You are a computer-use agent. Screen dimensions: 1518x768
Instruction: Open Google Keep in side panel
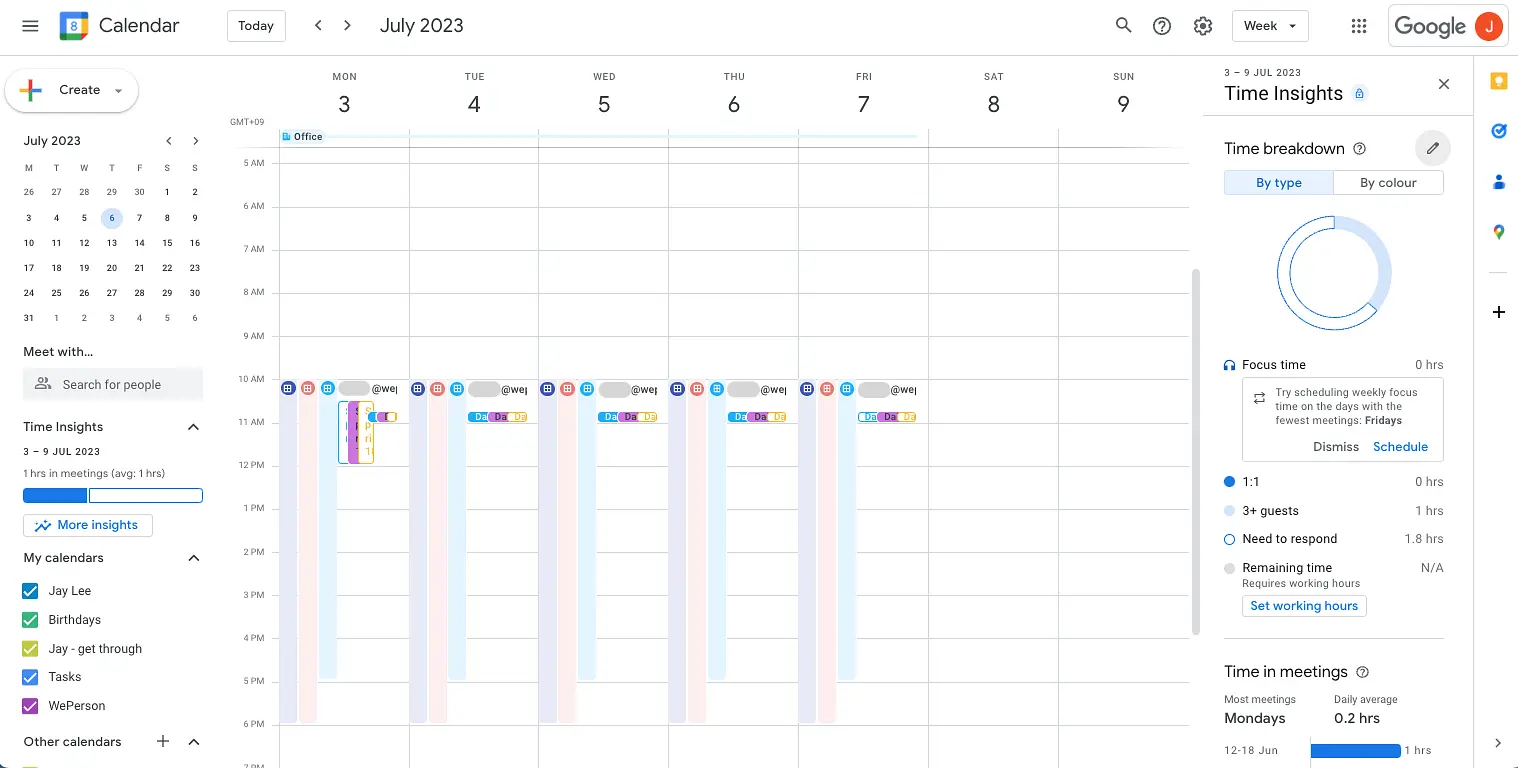click(x=1498, y=82)
